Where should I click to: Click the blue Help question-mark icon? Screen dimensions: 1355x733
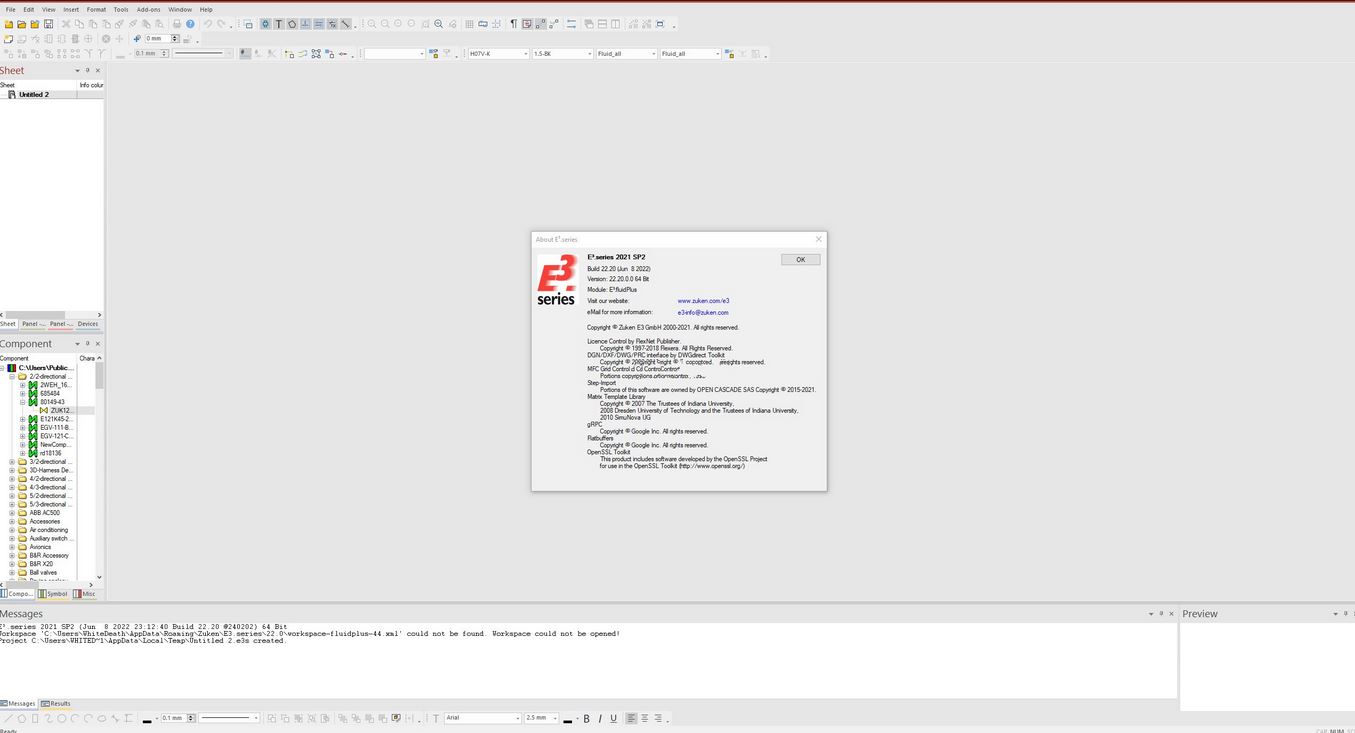[189, 24]
